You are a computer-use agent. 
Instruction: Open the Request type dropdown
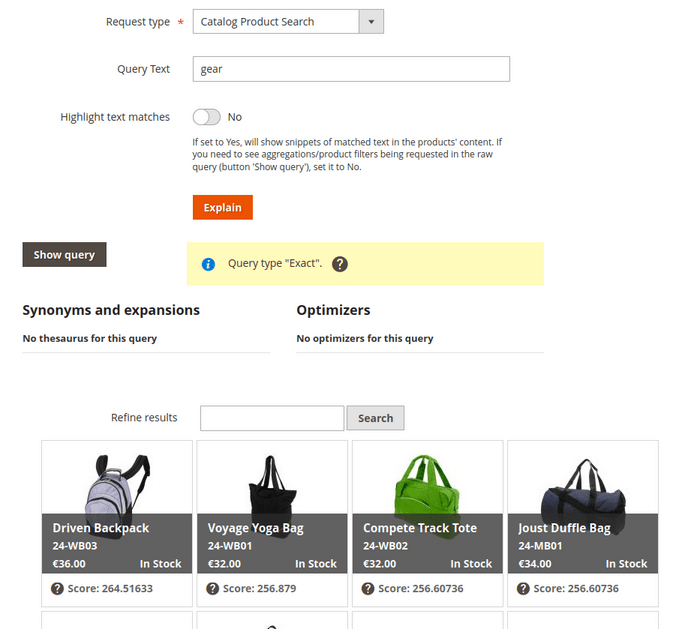[x=275, y=21]
